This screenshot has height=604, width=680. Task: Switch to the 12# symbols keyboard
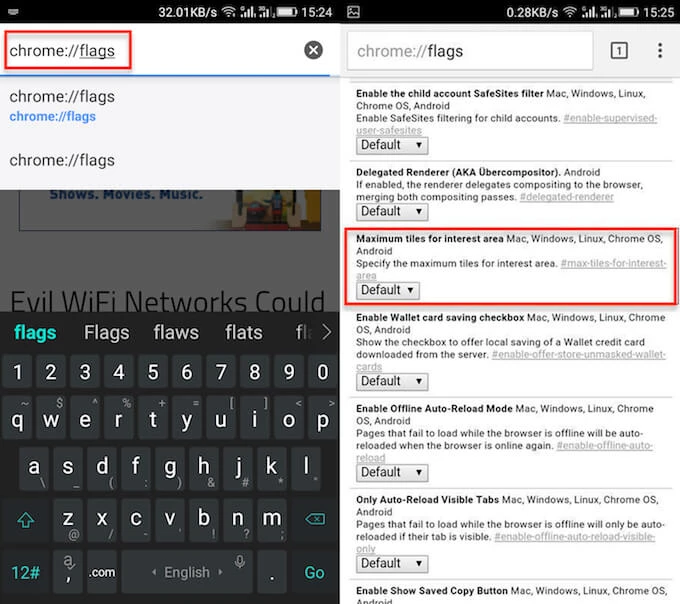(x=26, y=572)
